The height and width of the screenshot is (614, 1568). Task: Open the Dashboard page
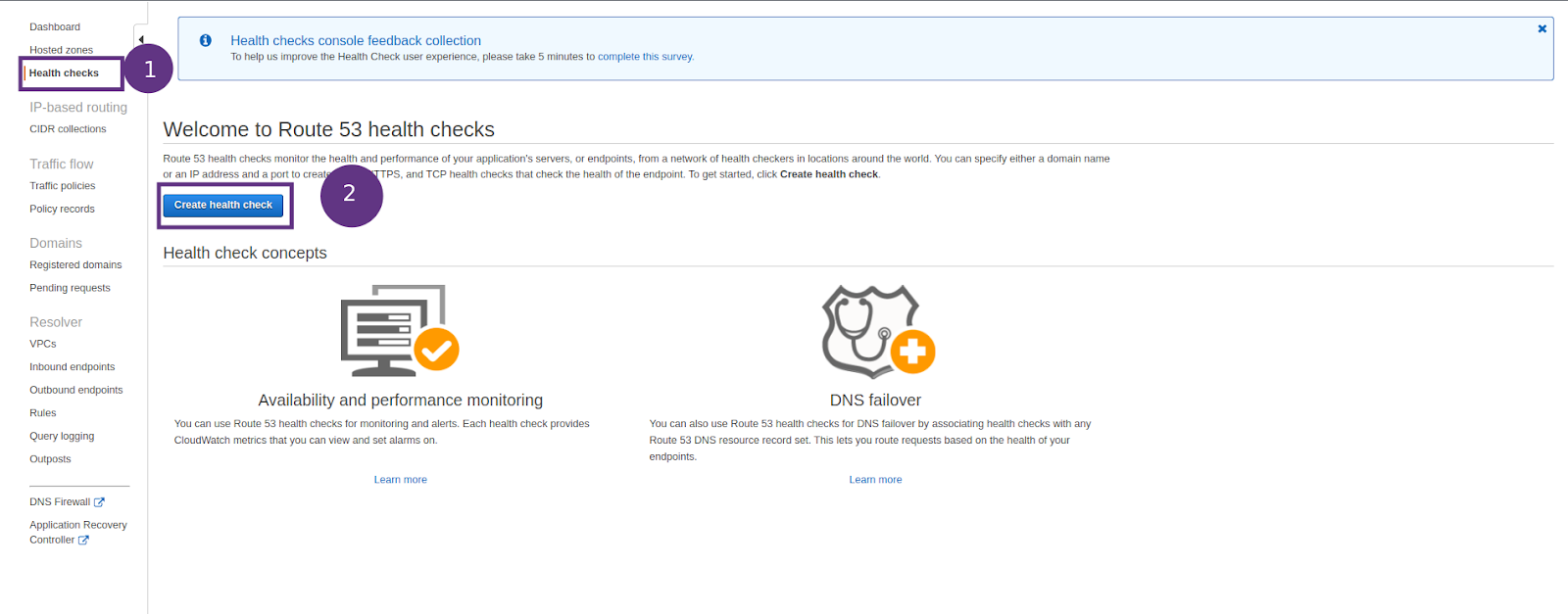pyautogui.click(x=55, y=27)
